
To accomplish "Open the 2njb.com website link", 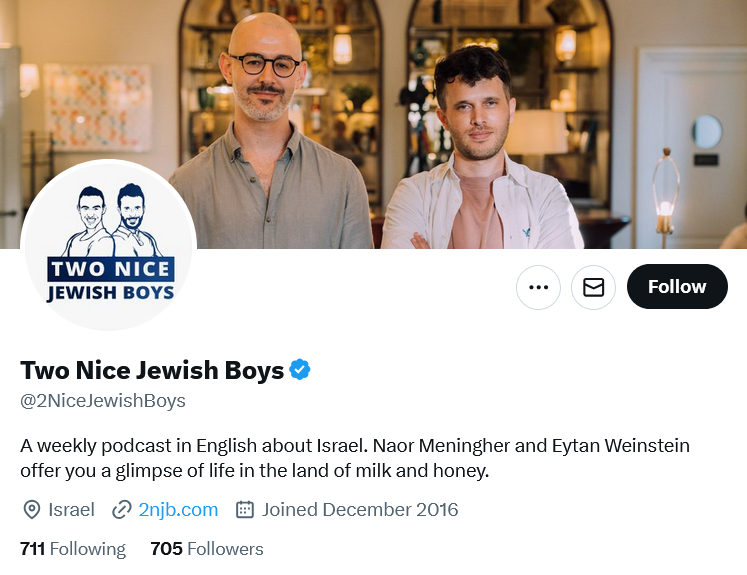I will pyautogui.click(x=178, y=509).
